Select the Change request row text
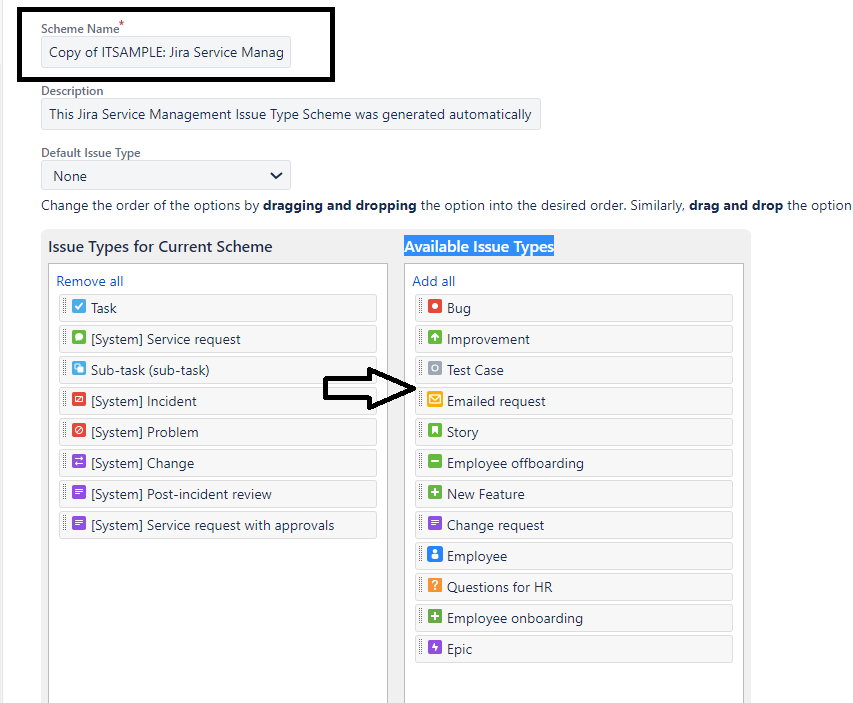Viewport: 853px width, 703px height. (495, 526)
